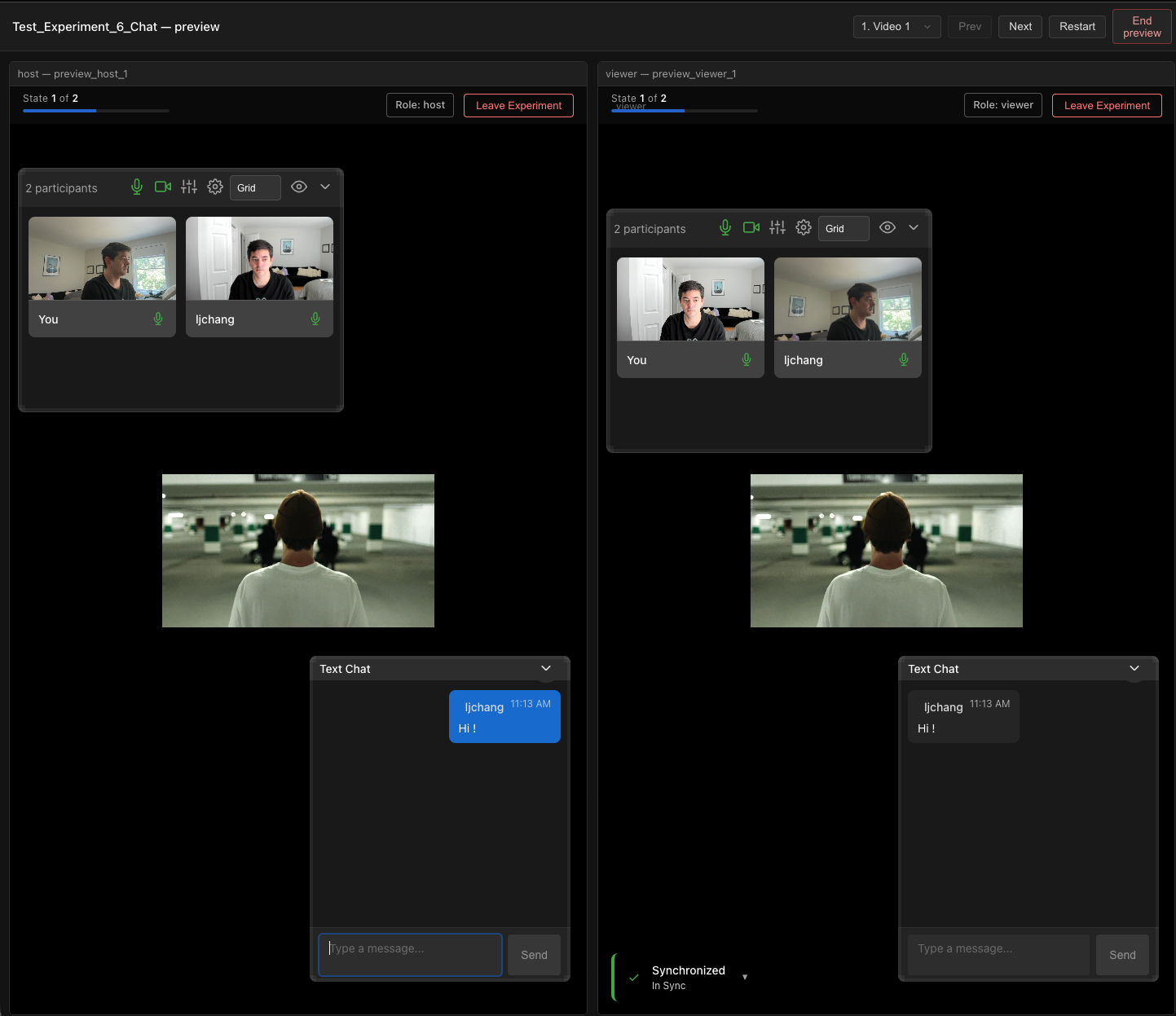Click mic icon on viewer's ljchang tile

click(904, 359)
